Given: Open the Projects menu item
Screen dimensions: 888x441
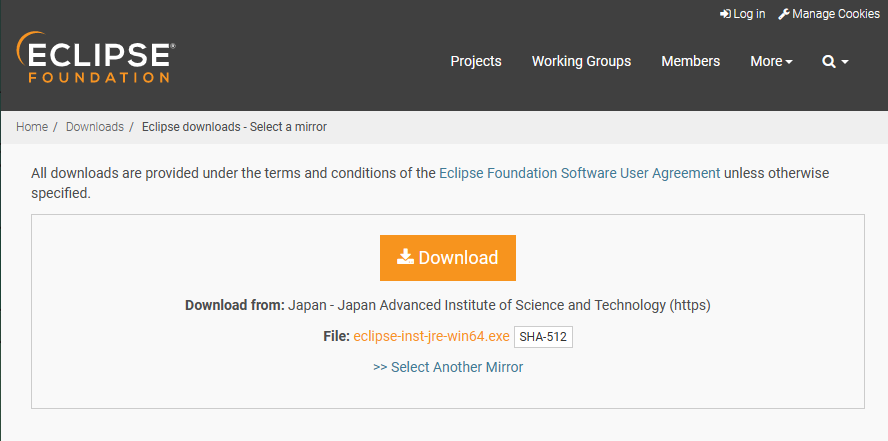Looking at the screenshot, I should [476, 61].
